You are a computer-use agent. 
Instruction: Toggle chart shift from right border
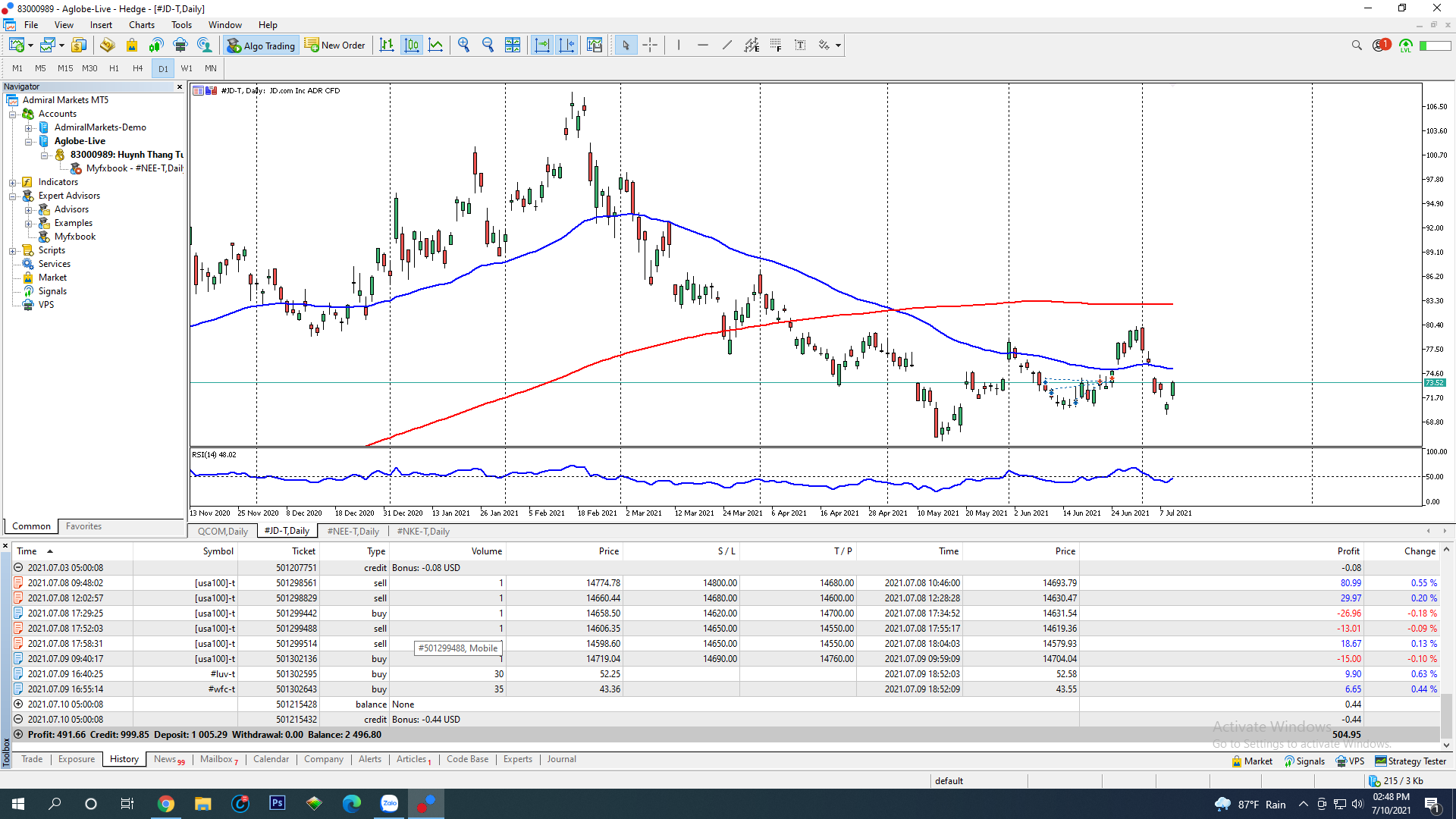[566, 45]
